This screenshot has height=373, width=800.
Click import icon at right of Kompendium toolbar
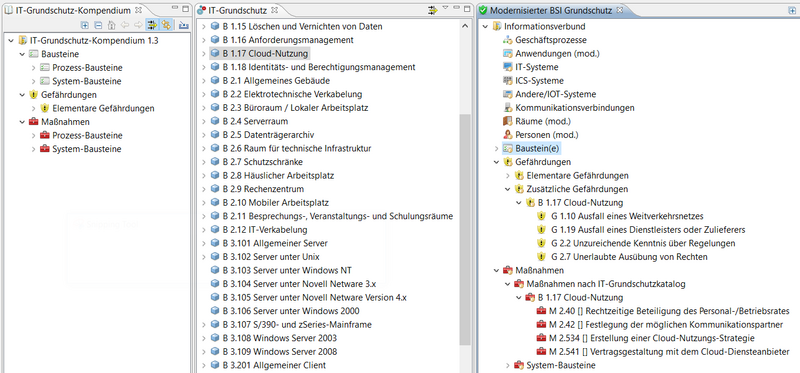point(183,25)
